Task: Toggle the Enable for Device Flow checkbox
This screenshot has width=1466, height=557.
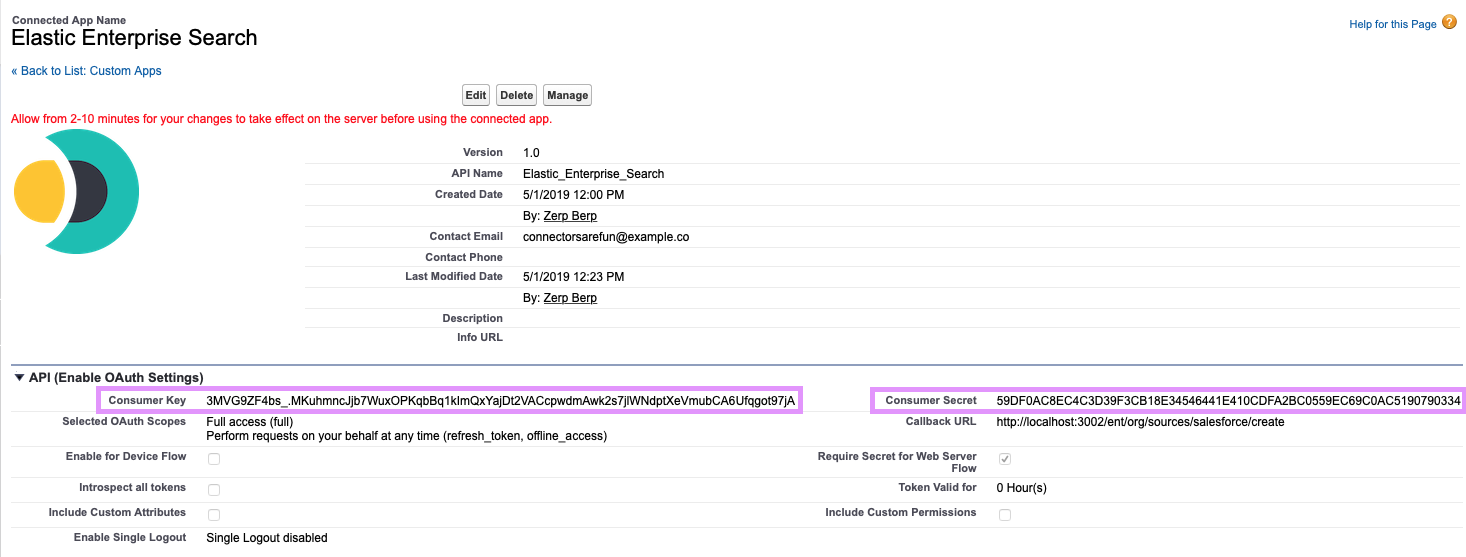Action: [x=214, y=460]
